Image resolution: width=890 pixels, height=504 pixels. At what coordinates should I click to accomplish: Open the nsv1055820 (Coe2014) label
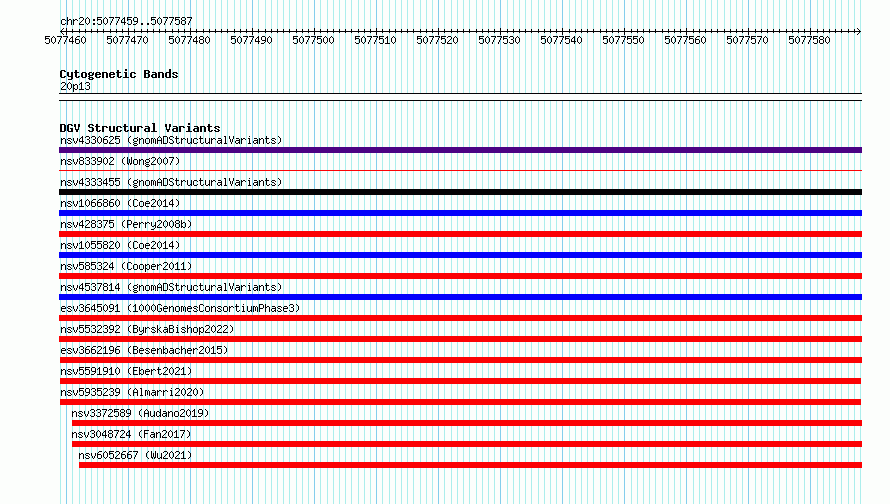(120, 245)
